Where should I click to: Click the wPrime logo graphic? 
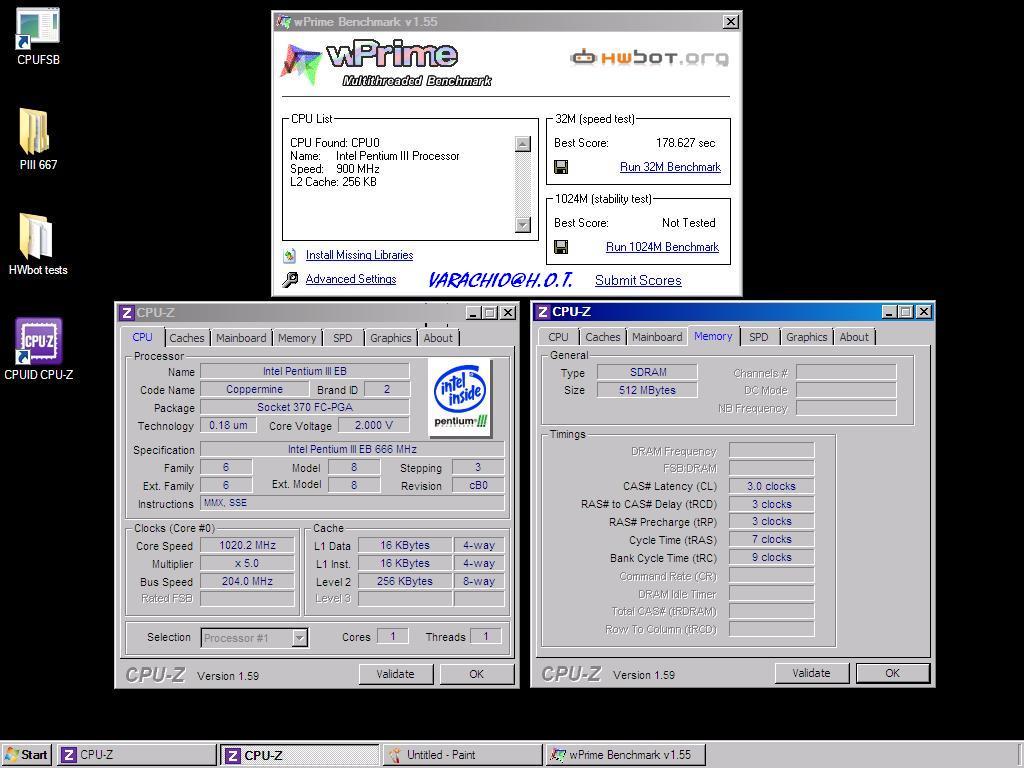[385, 63]
